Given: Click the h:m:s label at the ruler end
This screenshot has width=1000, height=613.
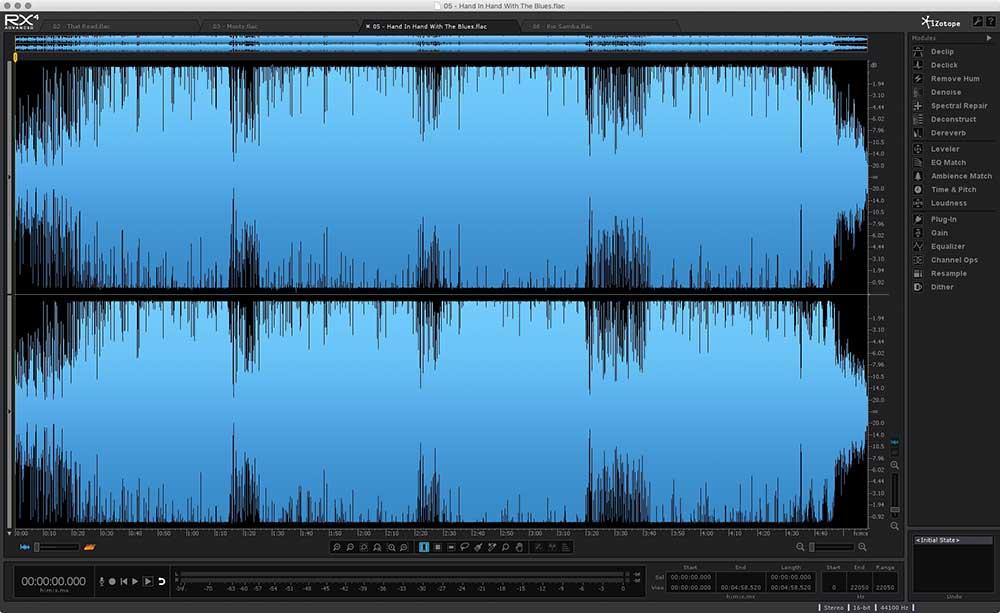Looking at the screenshot, I should tap(860, 533).
